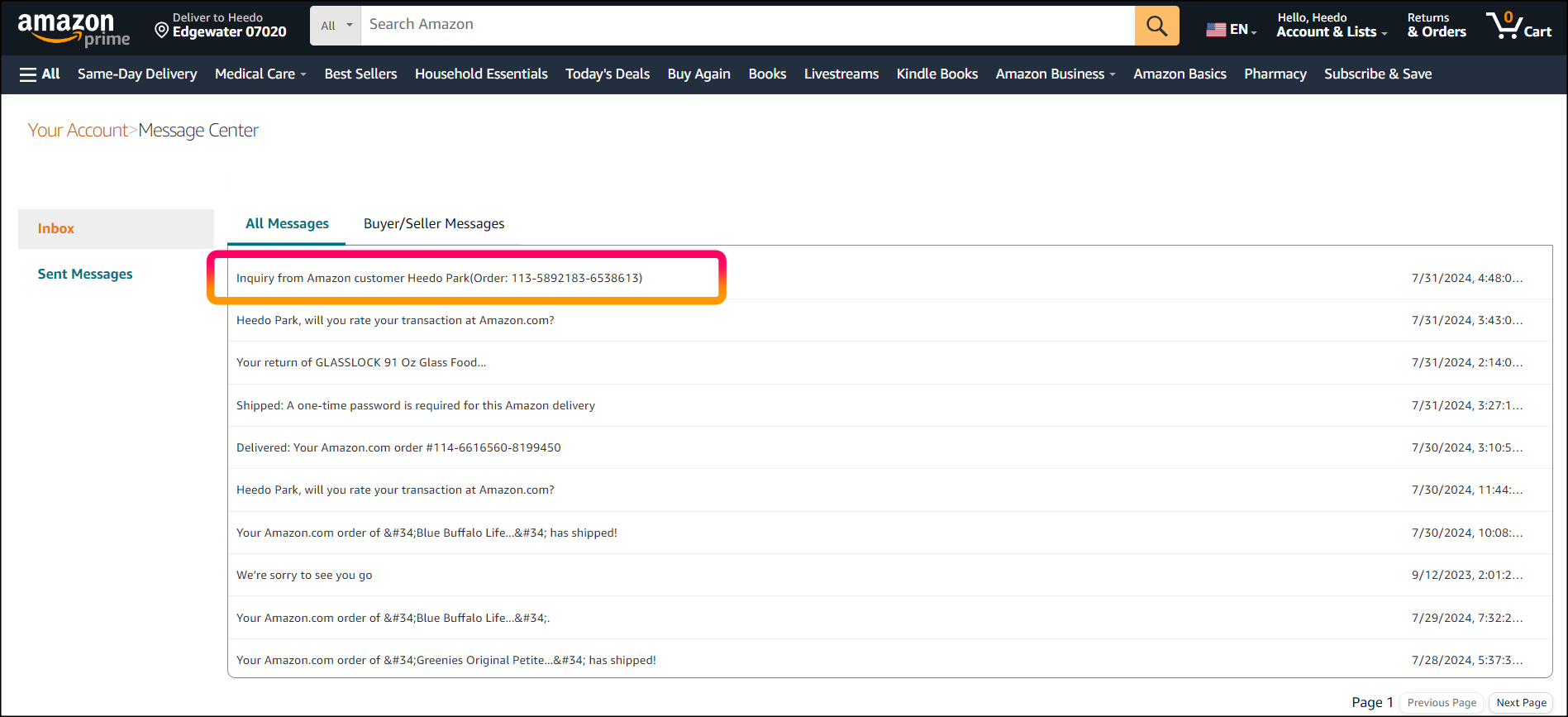Open Returns & Orders
Screen dimensions: 1568x717
pos(1437,26)
